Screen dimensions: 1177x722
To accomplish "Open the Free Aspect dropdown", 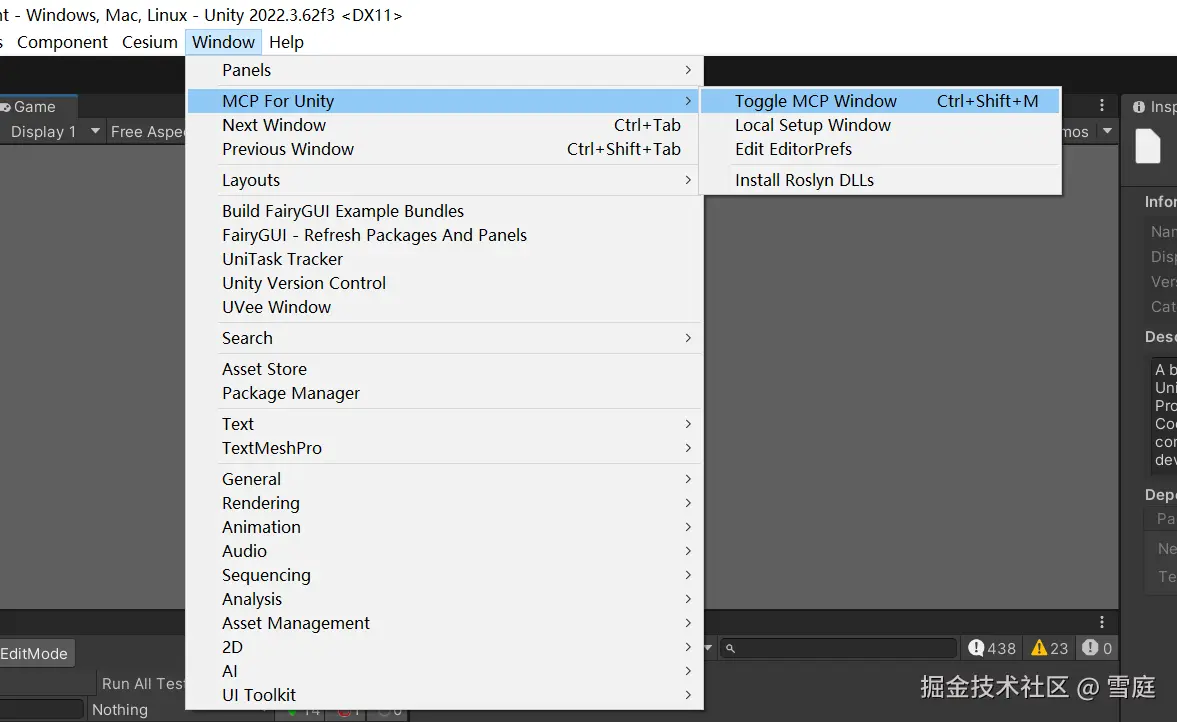I will coord(147,131).
